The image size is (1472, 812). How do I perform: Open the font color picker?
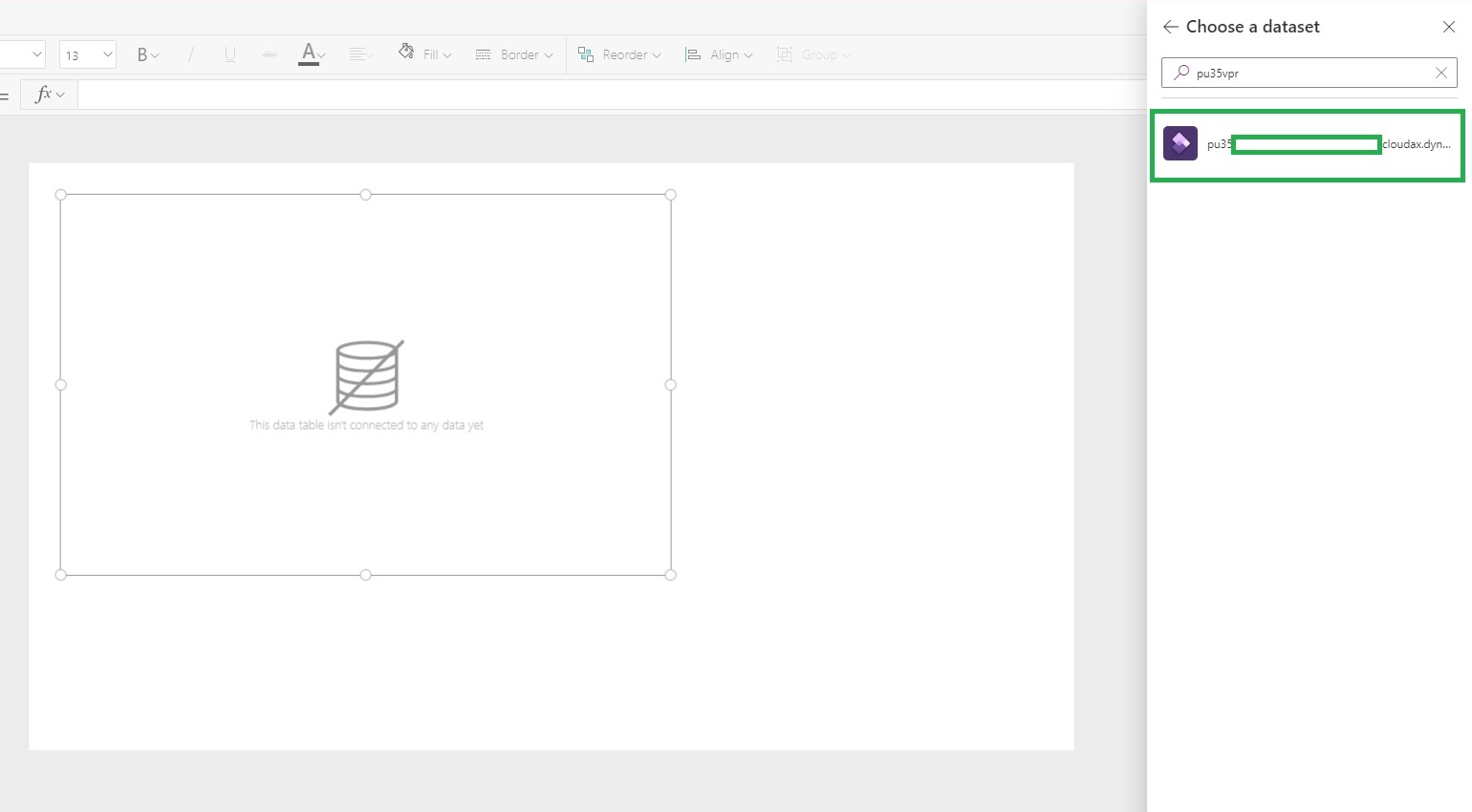click(312, 54)
